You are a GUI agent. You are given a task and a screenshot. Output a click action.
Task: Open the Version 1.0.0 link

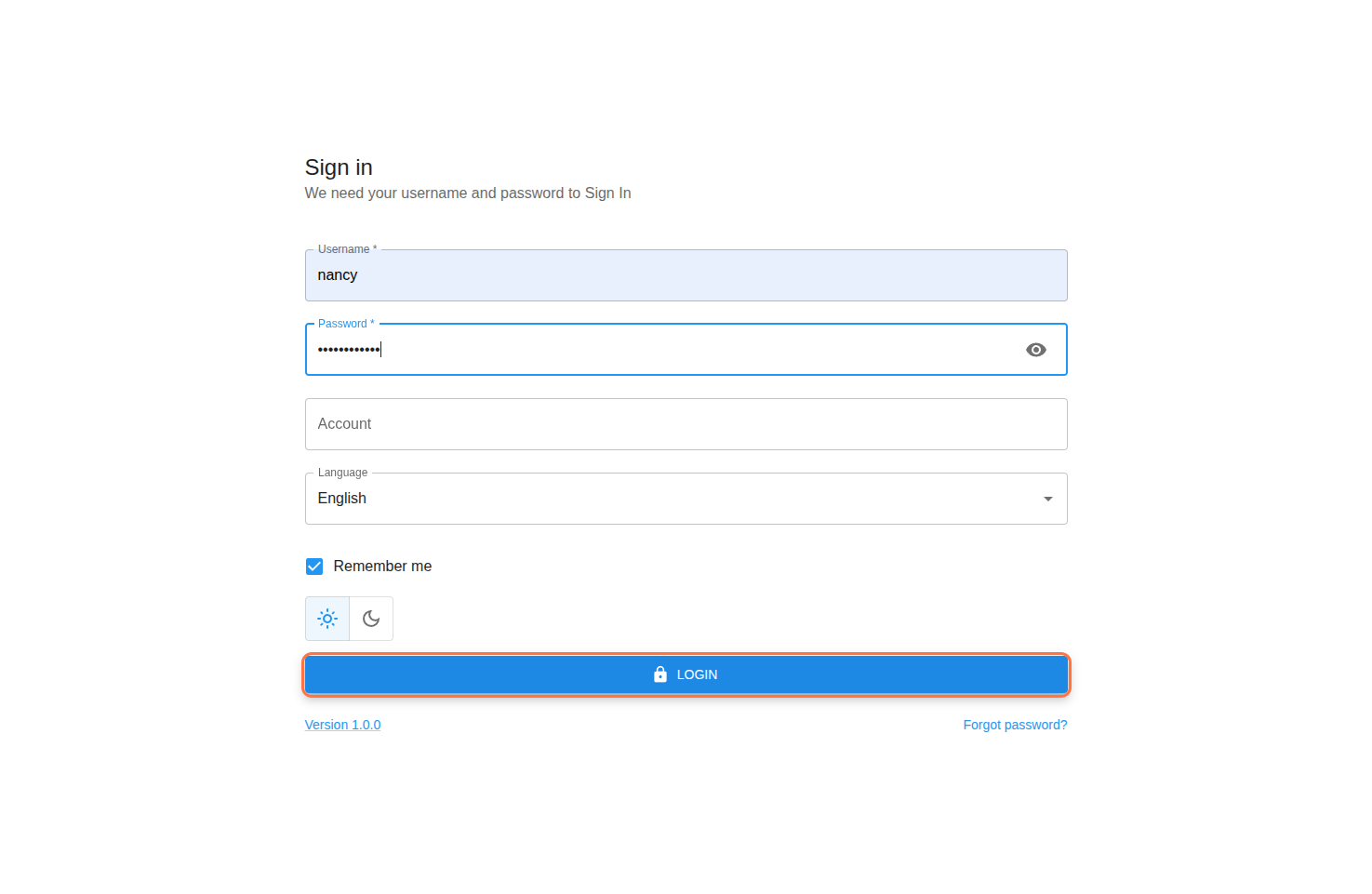pos(342,725)
